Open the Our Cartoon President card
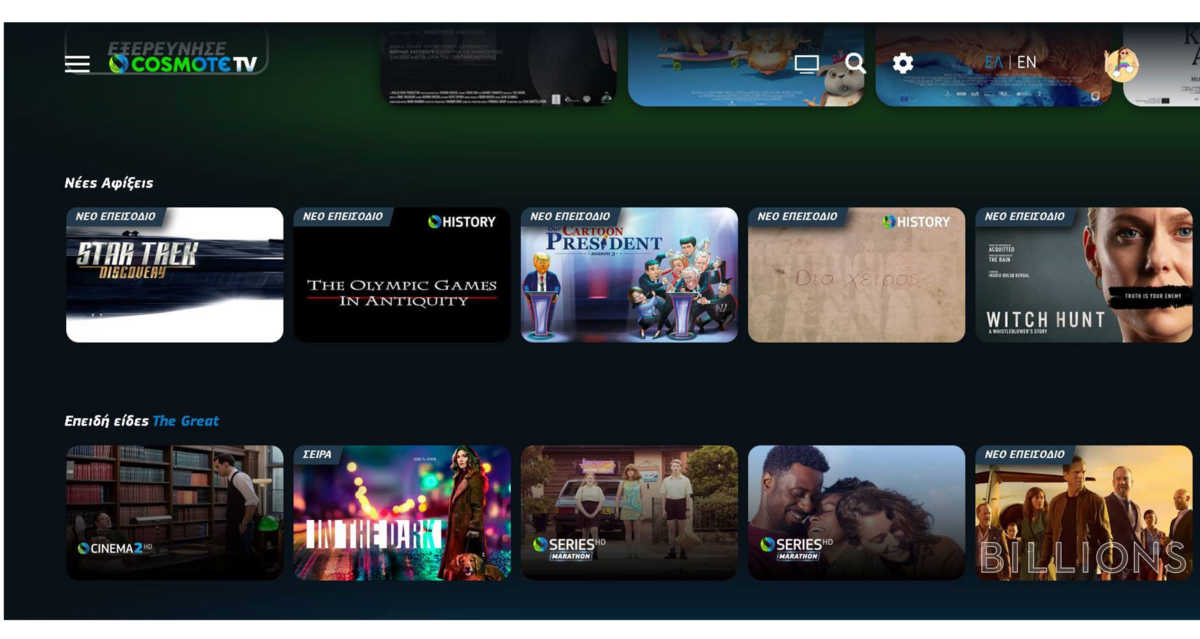The image size is (1200, 639). pos(629,275)
